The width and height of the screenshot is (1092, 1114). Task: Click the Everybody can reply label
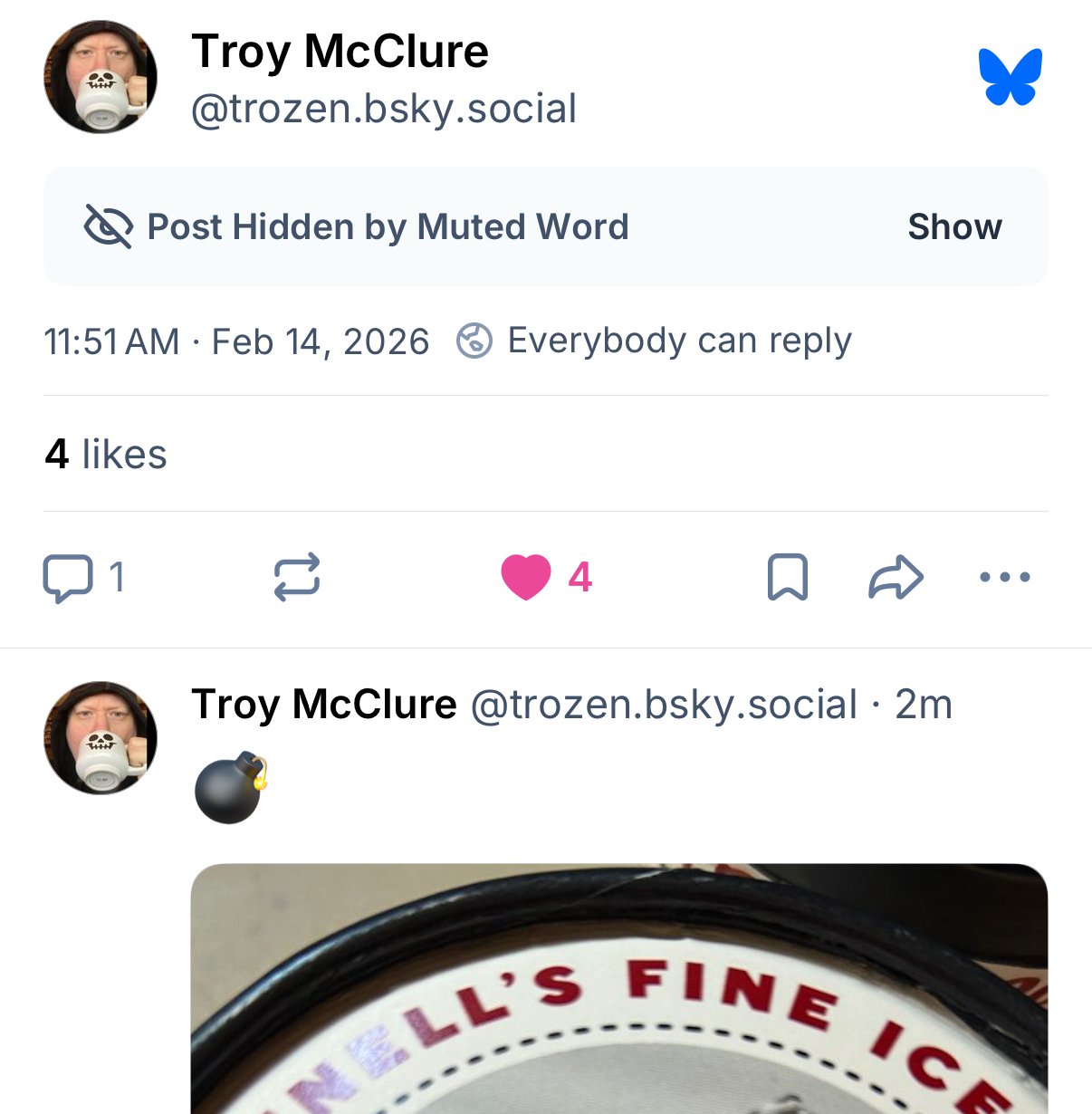click(679, 341)
